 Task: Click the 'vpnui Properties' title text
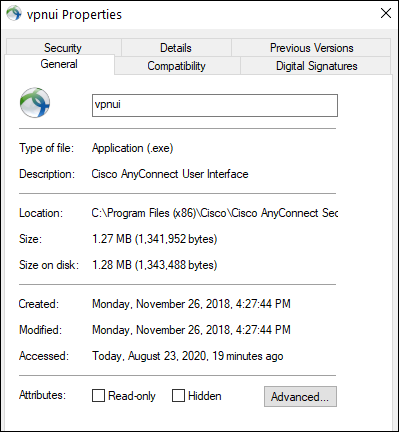pos(74,14)
